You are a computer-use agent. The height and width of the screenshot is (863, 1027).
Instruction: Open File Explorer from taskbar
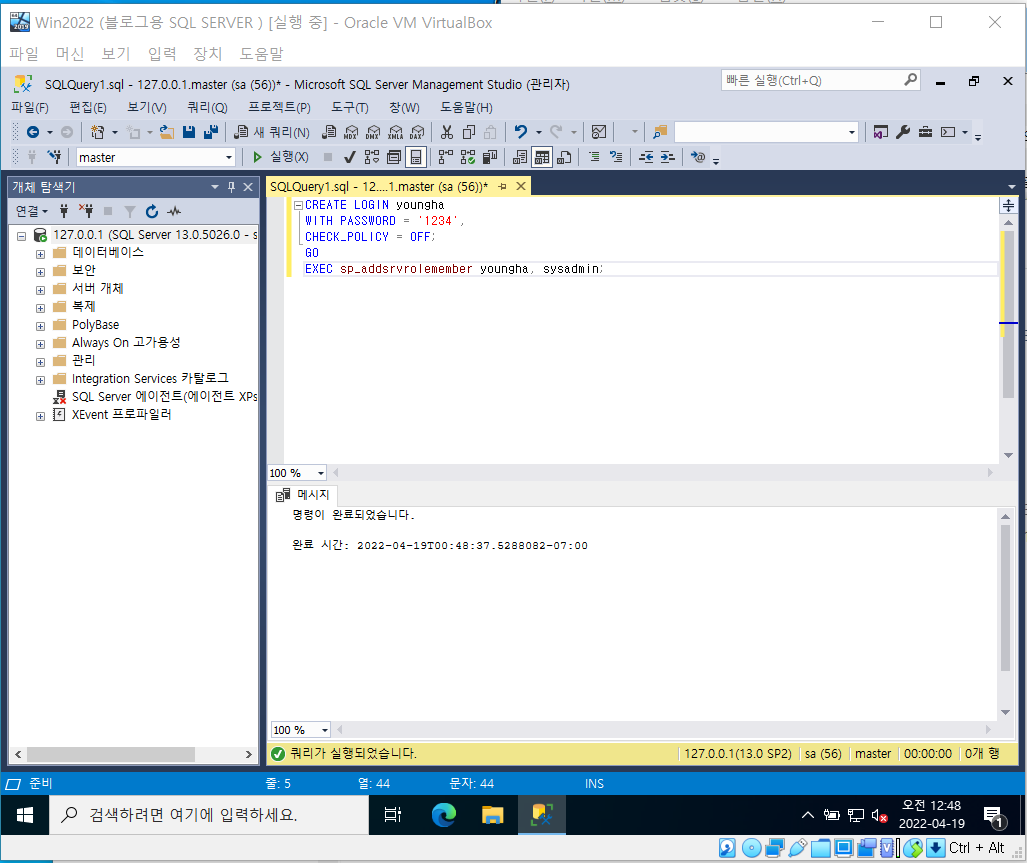[x=493, y=815]
